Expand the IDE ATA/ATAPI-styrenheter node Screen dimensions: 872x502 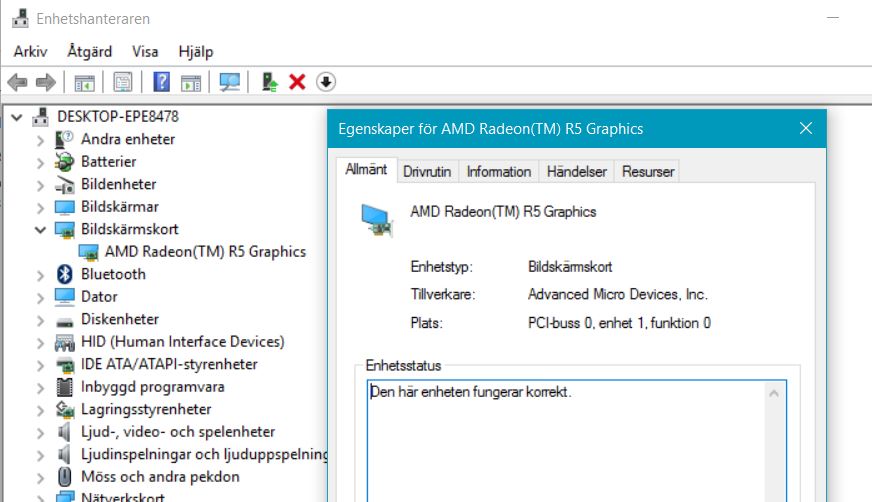point(40,365)
